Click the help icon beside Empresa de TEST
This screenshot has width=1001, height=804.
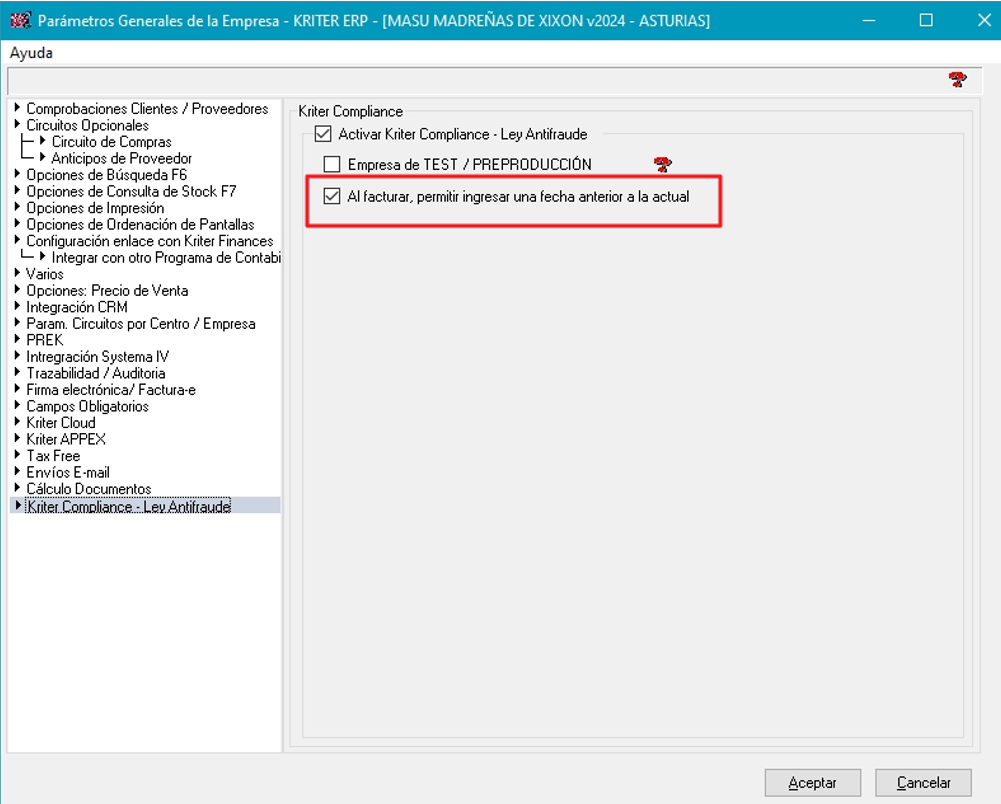point(663,165)
